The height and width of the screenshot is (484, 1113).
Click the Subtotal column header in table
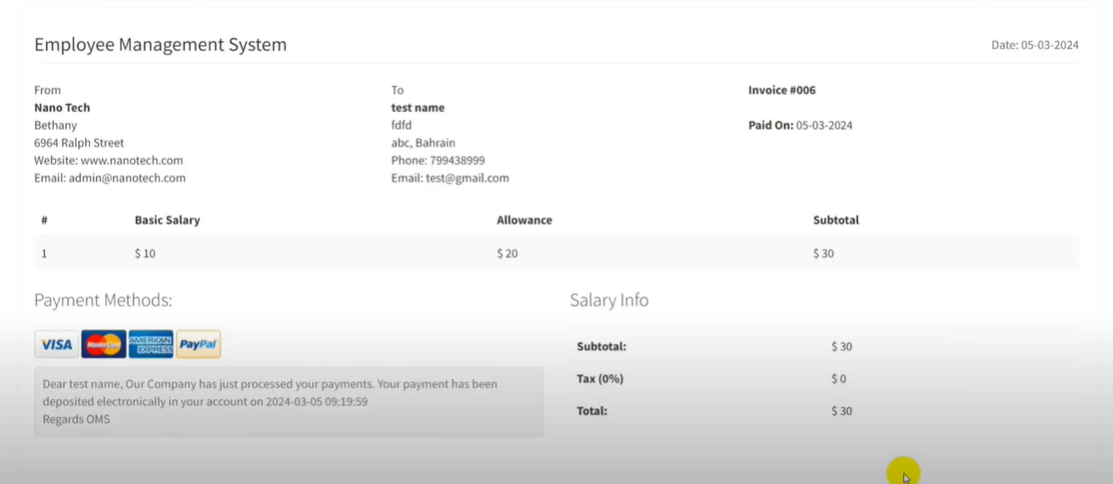pos(835,220)
